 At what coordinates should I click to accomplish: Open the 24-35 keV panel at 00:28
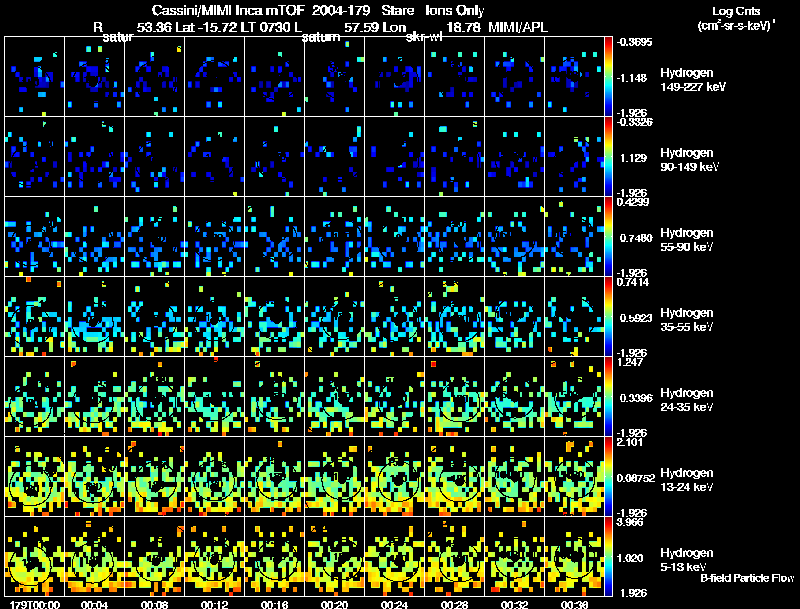(455, 396)
